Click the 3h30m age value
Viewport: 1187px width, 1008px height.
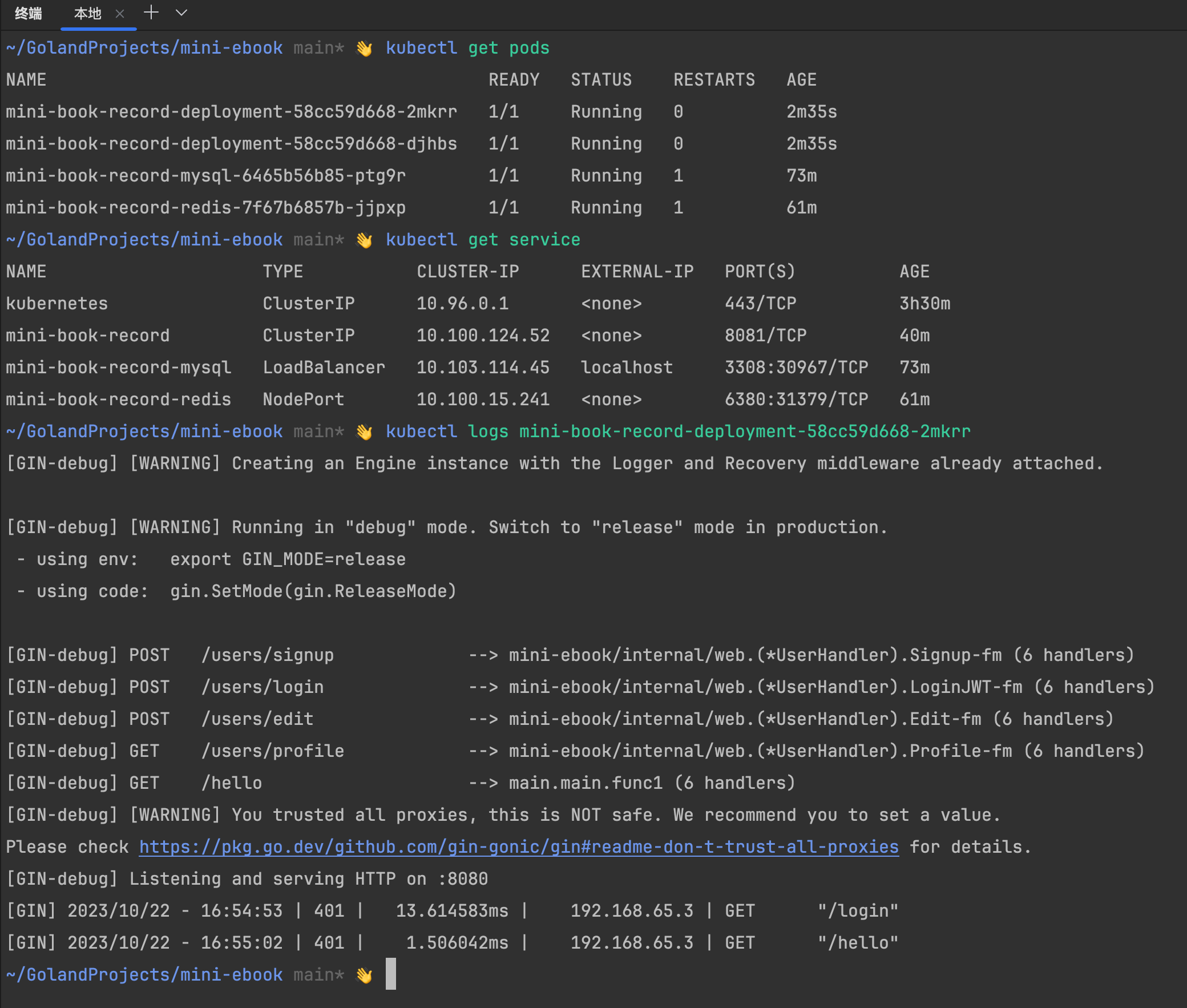point(925,304)
